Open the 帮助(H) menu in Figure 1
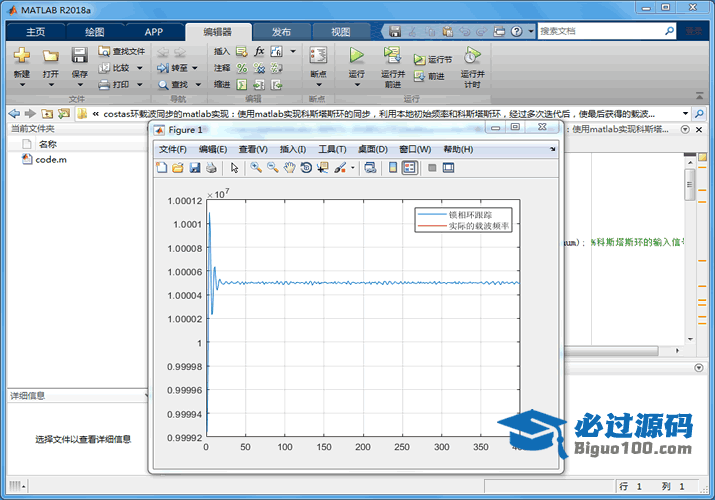Viewport: 715px width, 500px height. [x=458, y=149]
